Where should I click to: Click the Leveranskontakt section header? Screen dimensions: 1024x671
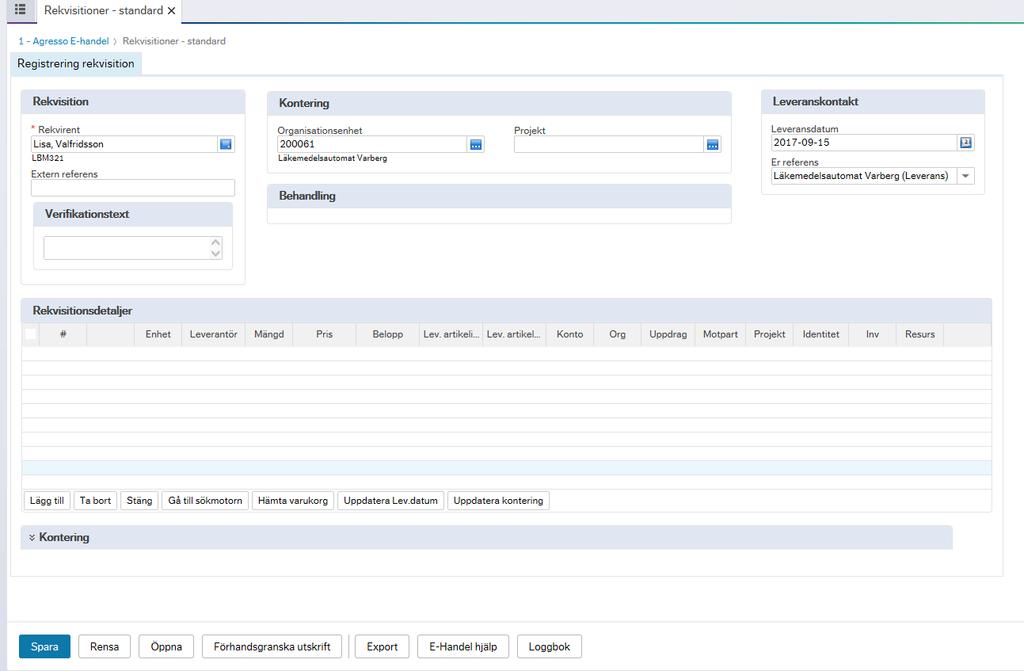tap(872, 101)
